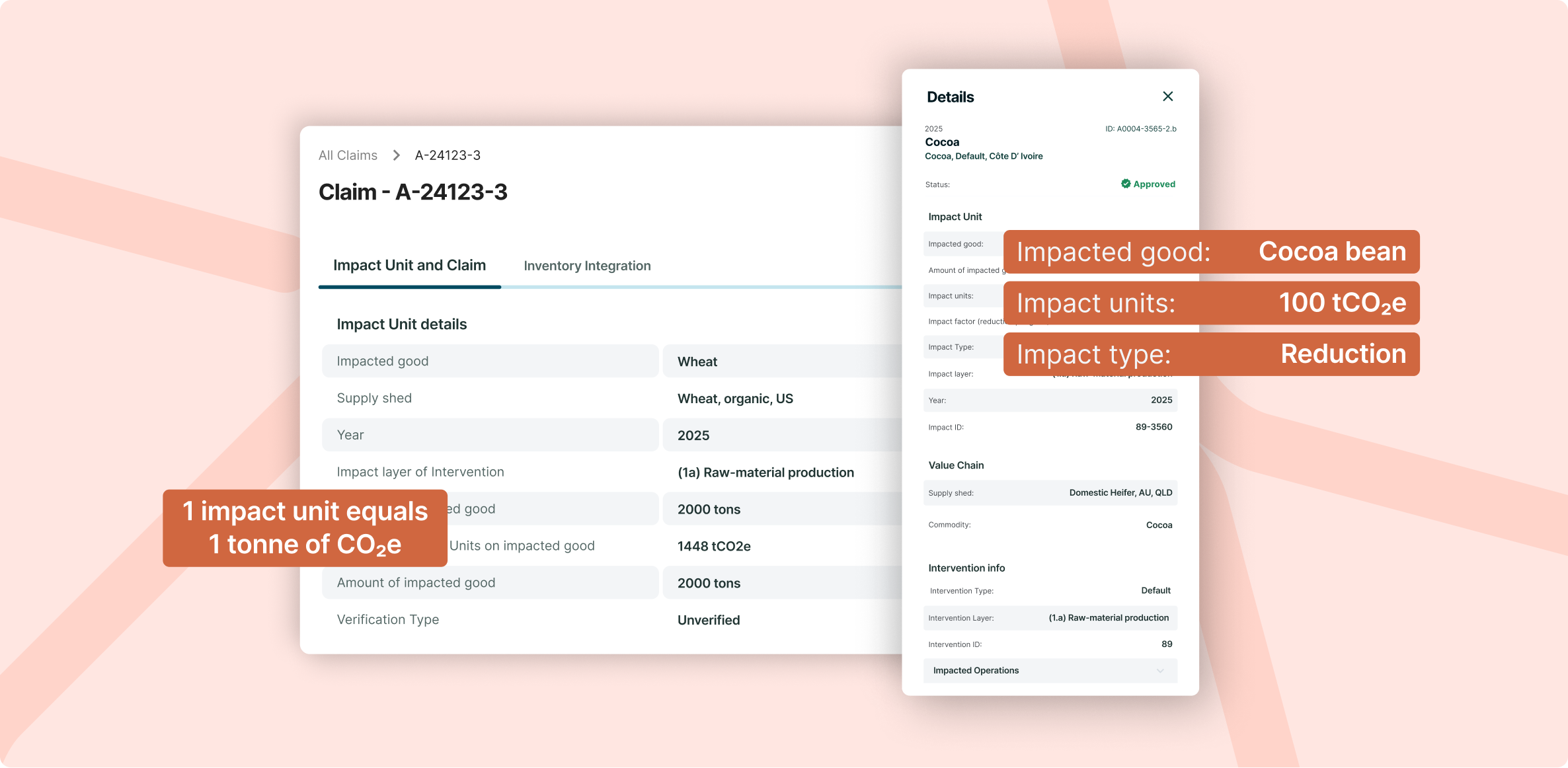1568x768 pixels.
Task: Click the breadcrumb chevron arrow icon
Action: [396, 155]
